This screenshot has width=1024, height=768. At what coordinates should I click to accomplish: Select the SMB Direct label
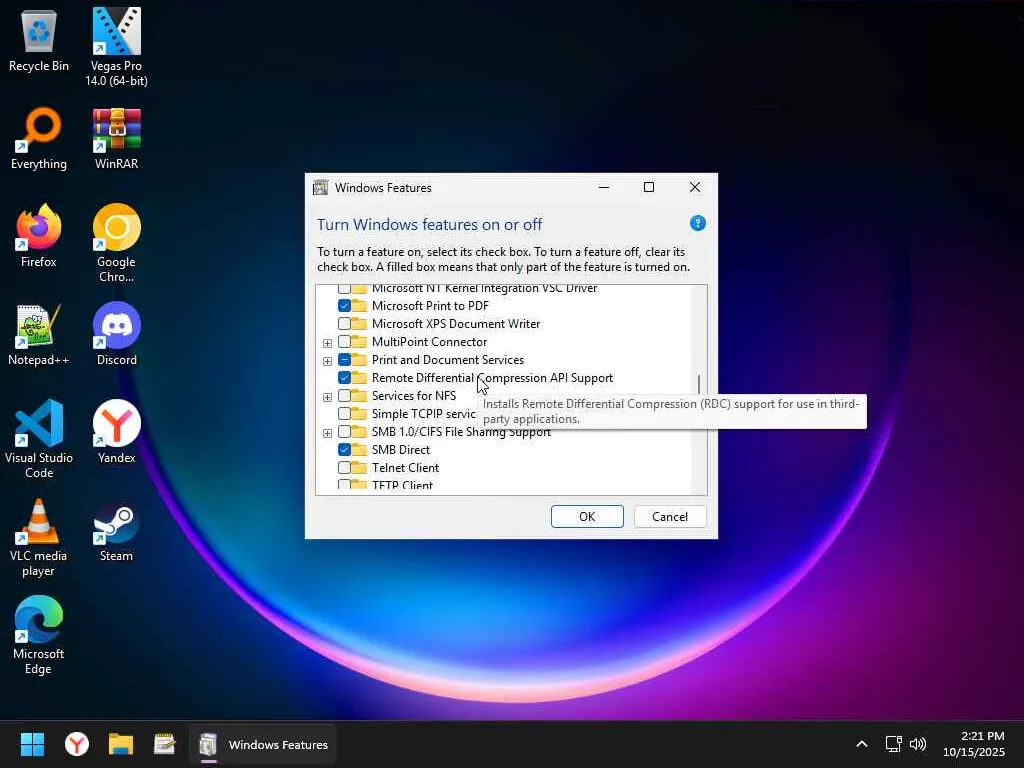(x=400, y=449)
